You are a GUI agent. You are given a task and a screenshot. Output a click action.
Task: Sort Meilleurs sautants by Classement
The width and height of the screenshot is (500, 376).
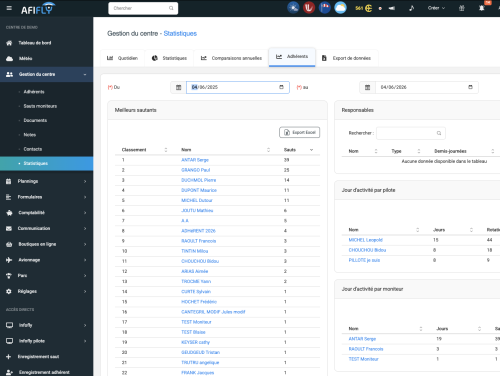[x=144, y=150]
